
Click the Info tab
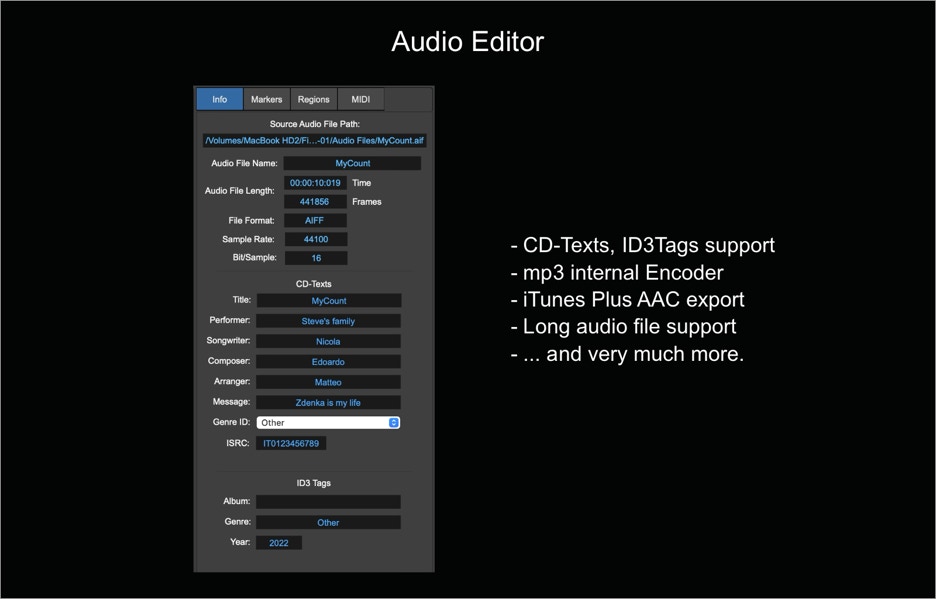point(219,99)
